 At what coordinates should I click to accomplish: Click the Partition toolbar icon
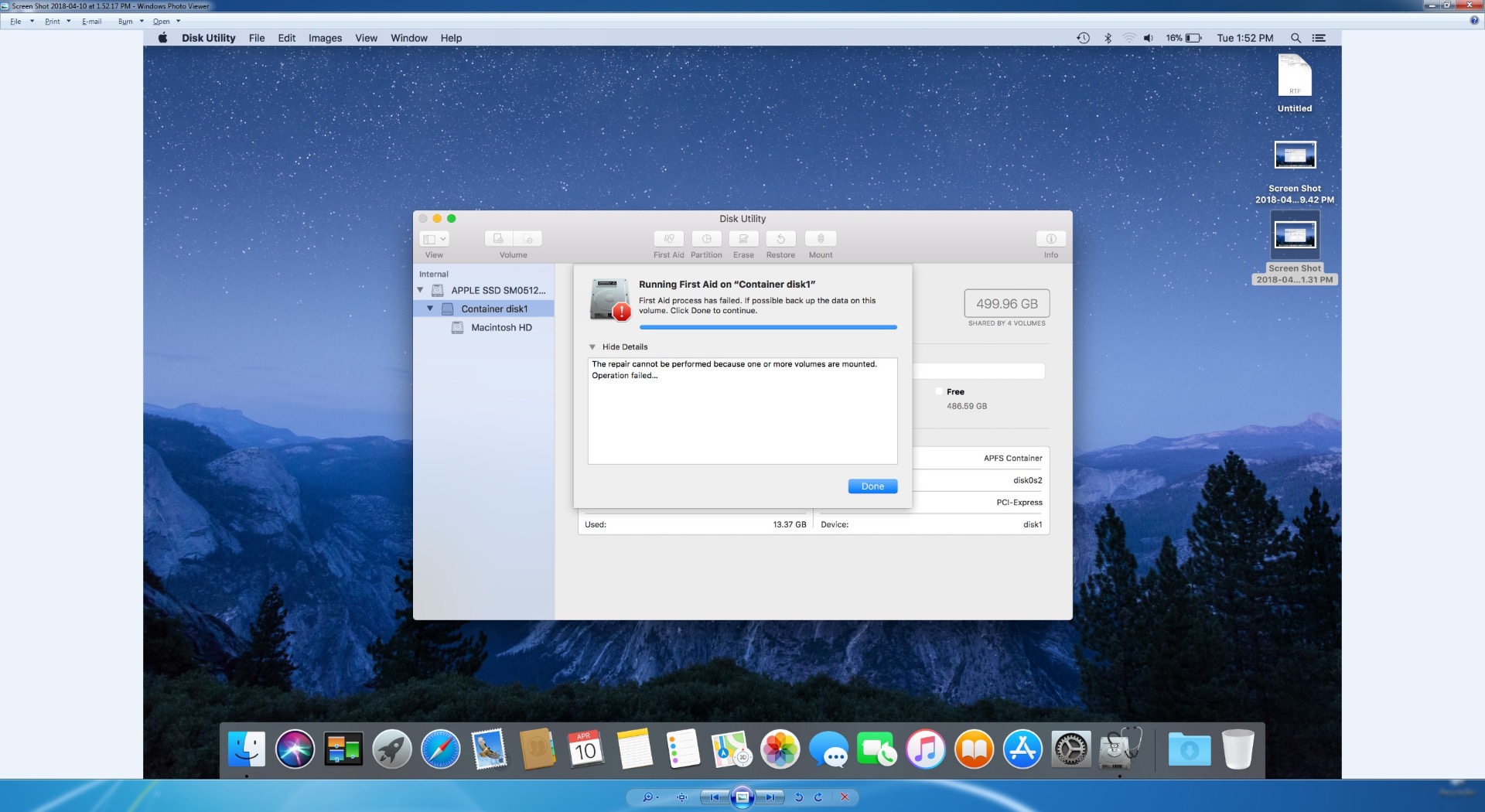[706, 239]
